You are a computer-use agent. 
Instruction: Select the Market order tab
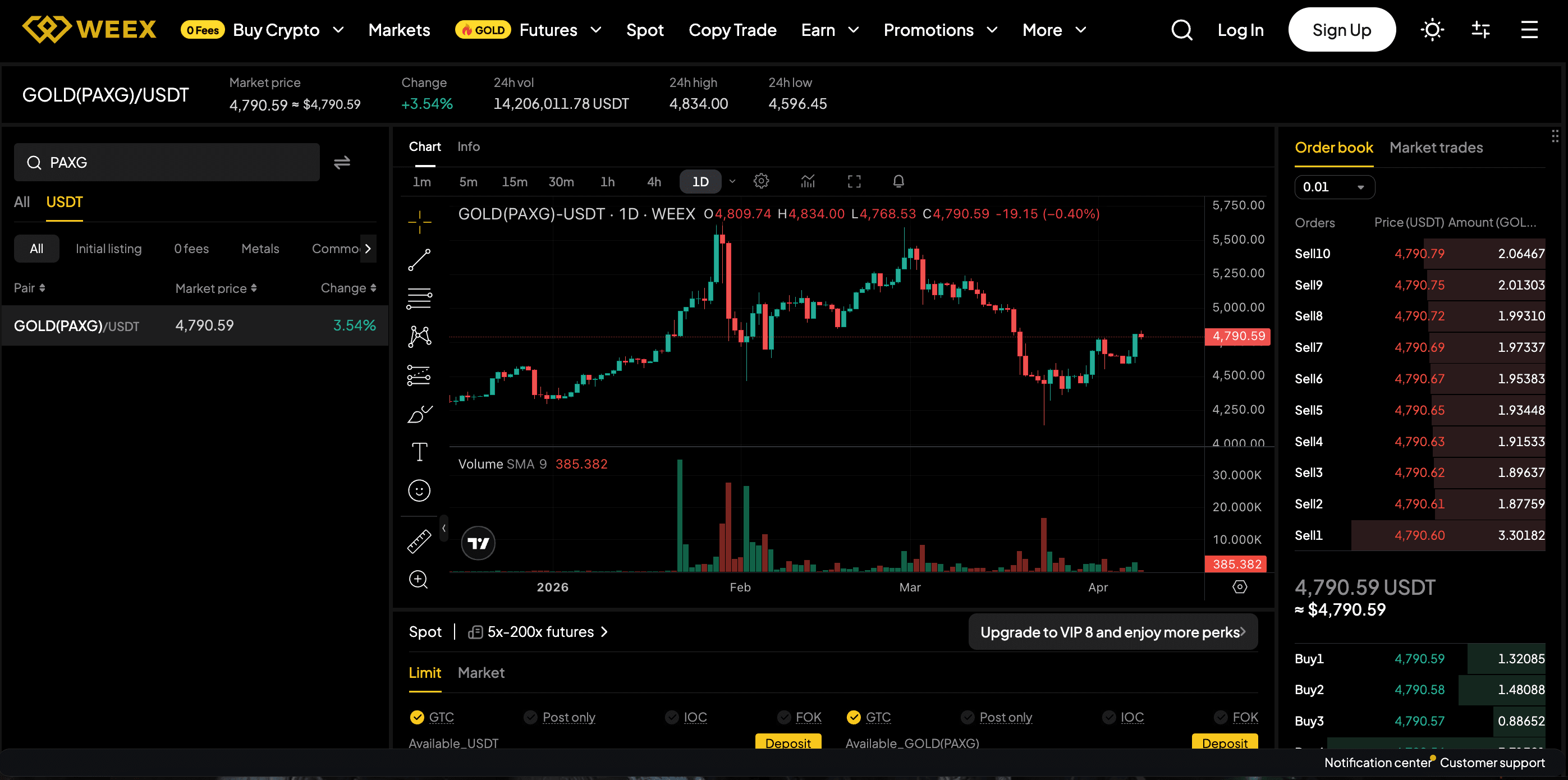tap(481, 672)
